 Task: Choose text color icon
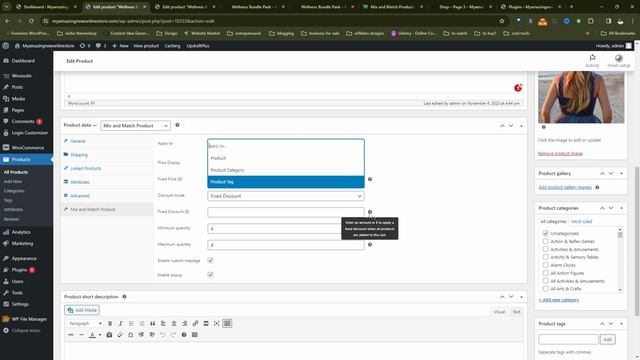pos(92,335)
